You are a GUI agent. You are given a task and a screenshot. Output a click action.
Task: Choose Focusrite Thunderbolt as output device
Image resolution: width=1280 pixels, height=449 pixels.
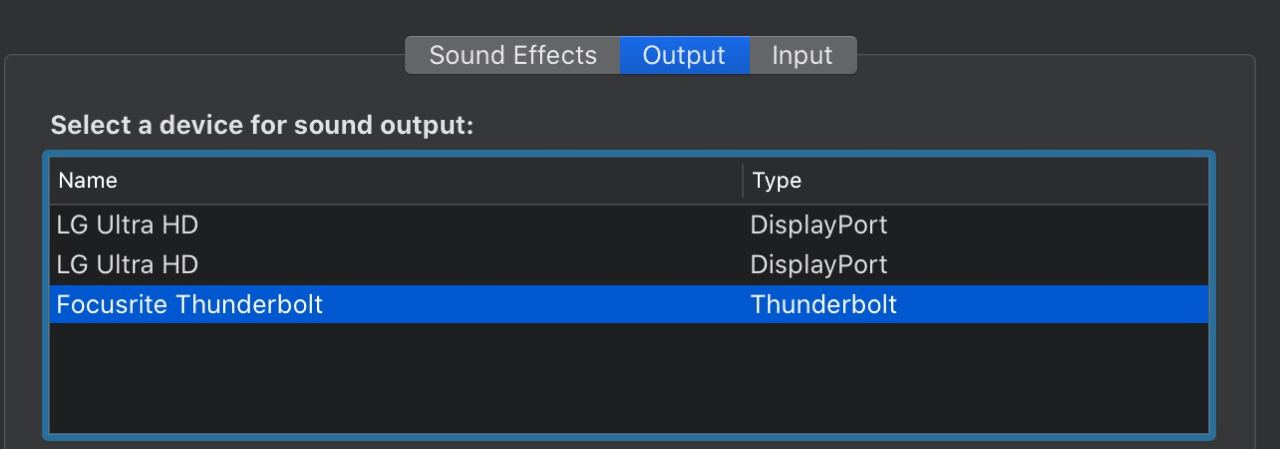[190, 305]
